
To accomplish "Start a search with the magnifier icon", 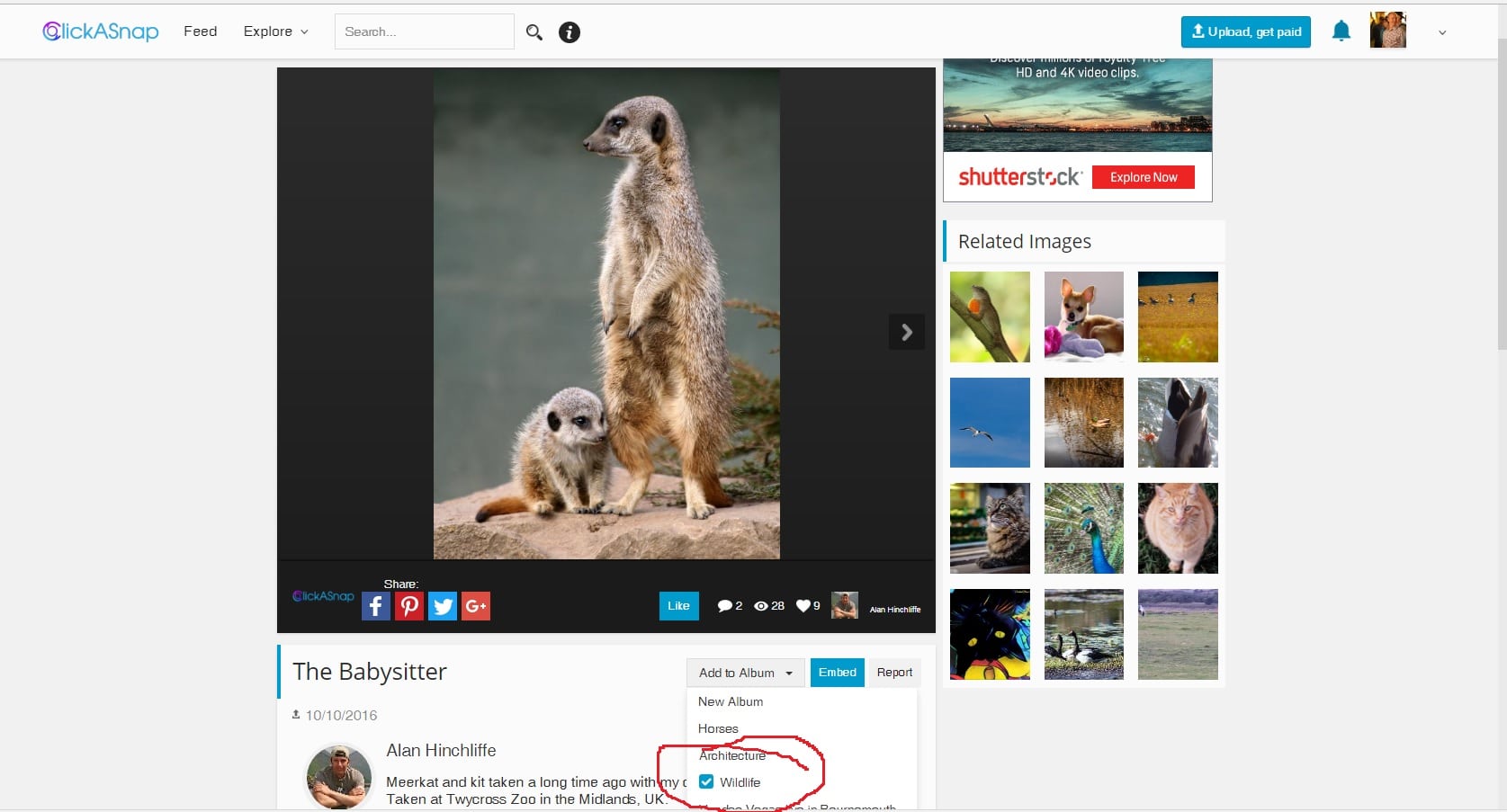I will 534,31.
